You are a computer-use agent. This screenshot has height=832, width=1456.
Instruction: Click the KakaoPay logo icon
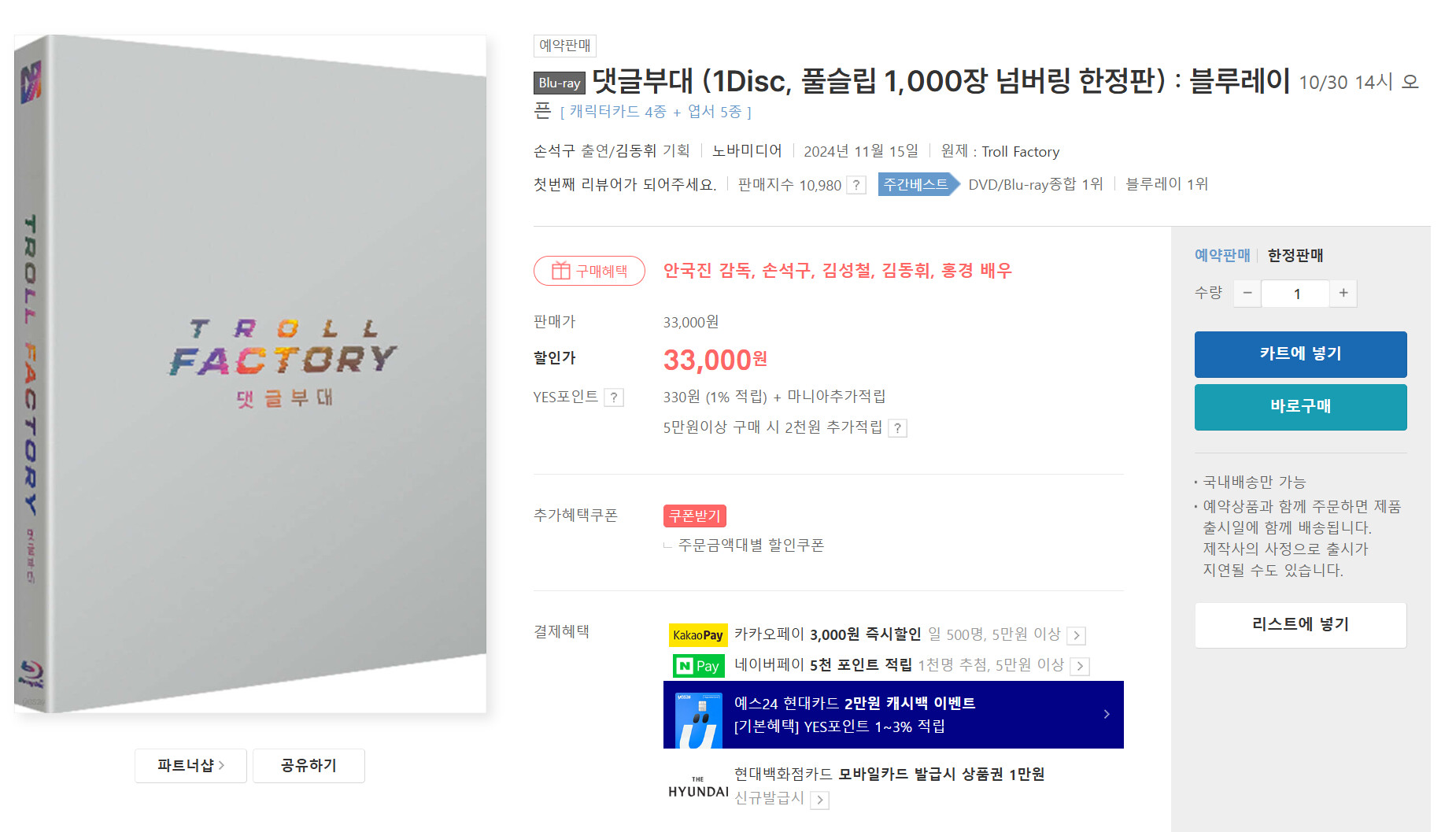[x=698, y=634]
